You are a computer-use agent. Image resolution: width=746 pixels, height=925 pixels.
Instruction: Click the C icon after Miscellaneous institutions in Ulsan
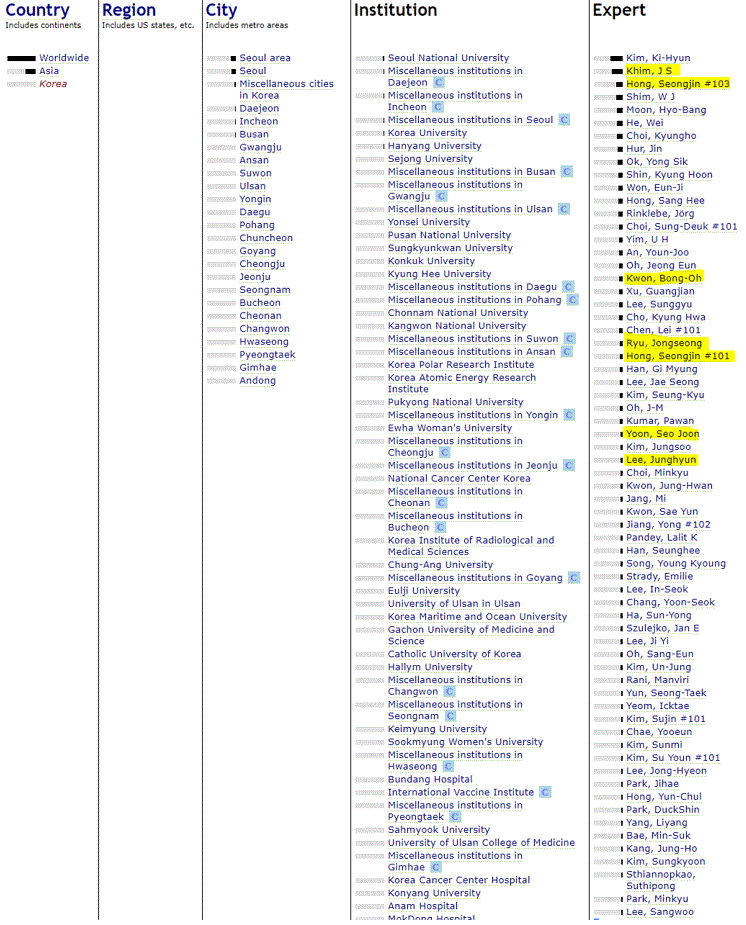click(x=564, y=209)
